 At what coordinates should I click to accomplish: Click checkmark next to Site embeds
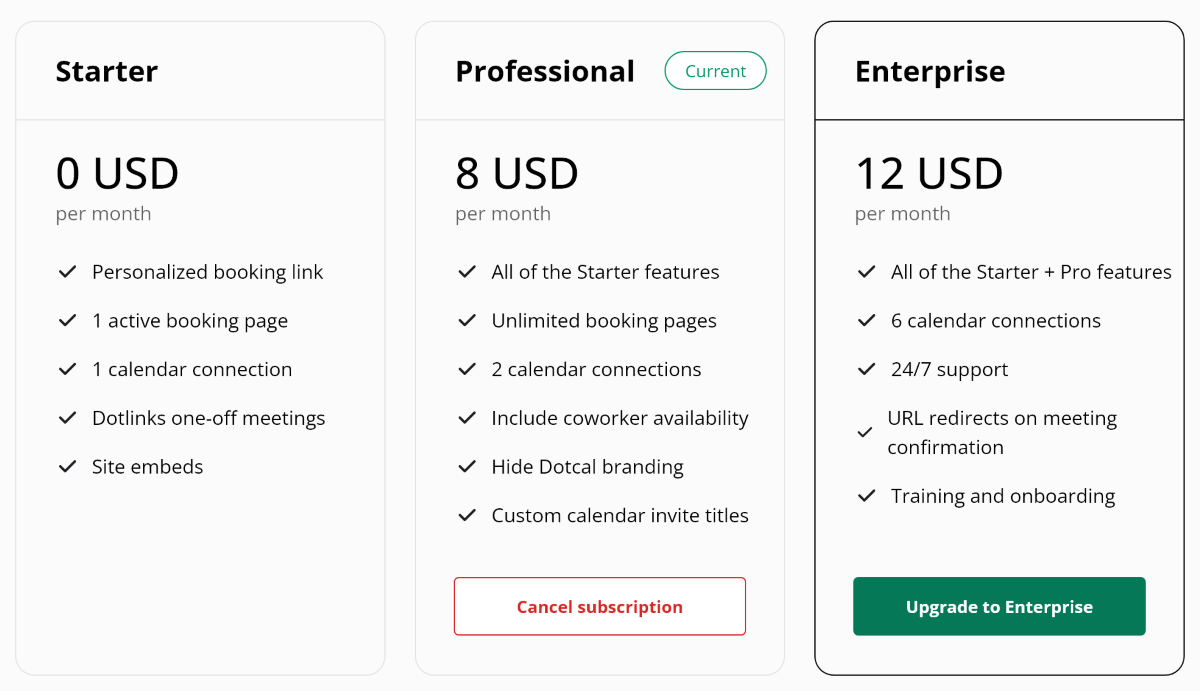click(x=68, y=467)
